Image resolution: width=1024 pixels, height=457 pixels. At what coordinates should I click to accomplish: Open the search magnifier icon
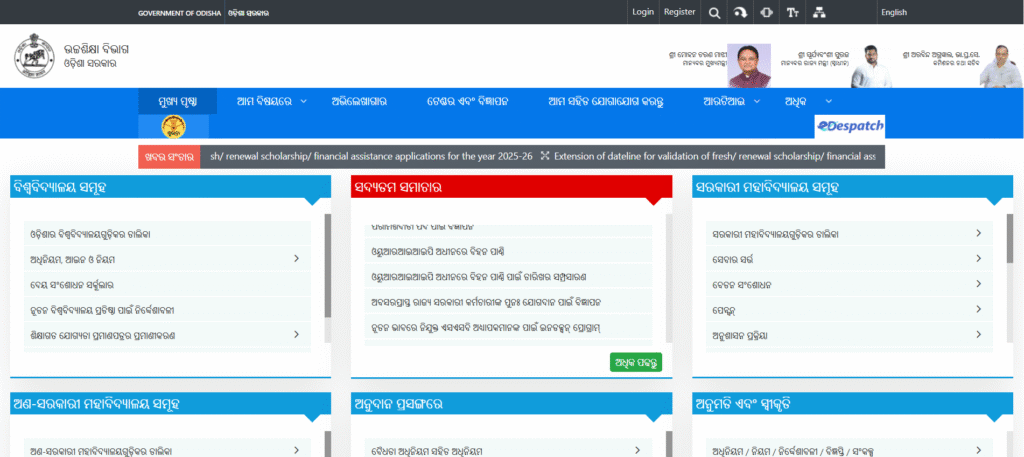coord(714,12)
